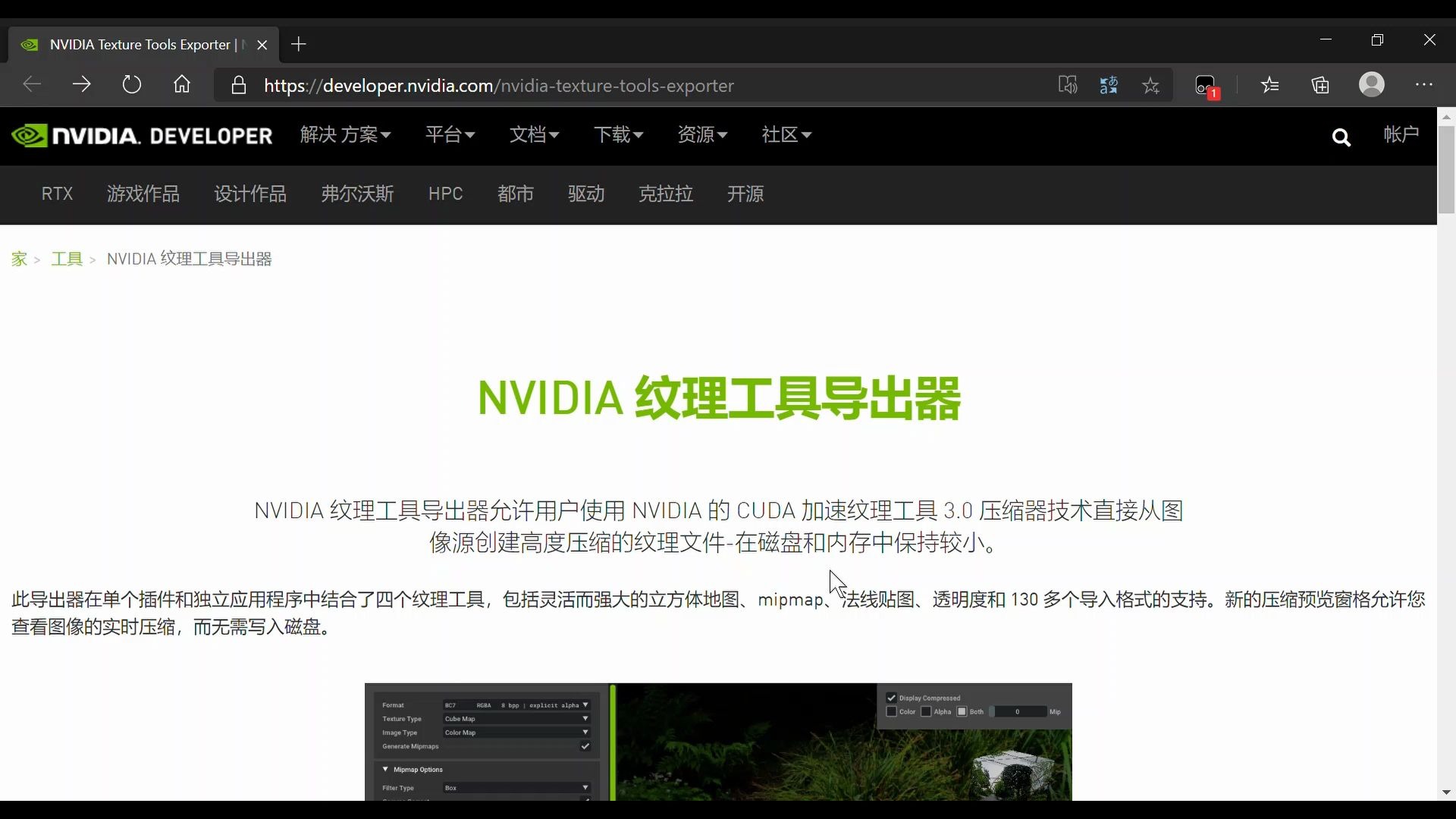Click the vertical page scrollbar thumb
This screenshot has width=1456, height=819.
point(1446,170)
